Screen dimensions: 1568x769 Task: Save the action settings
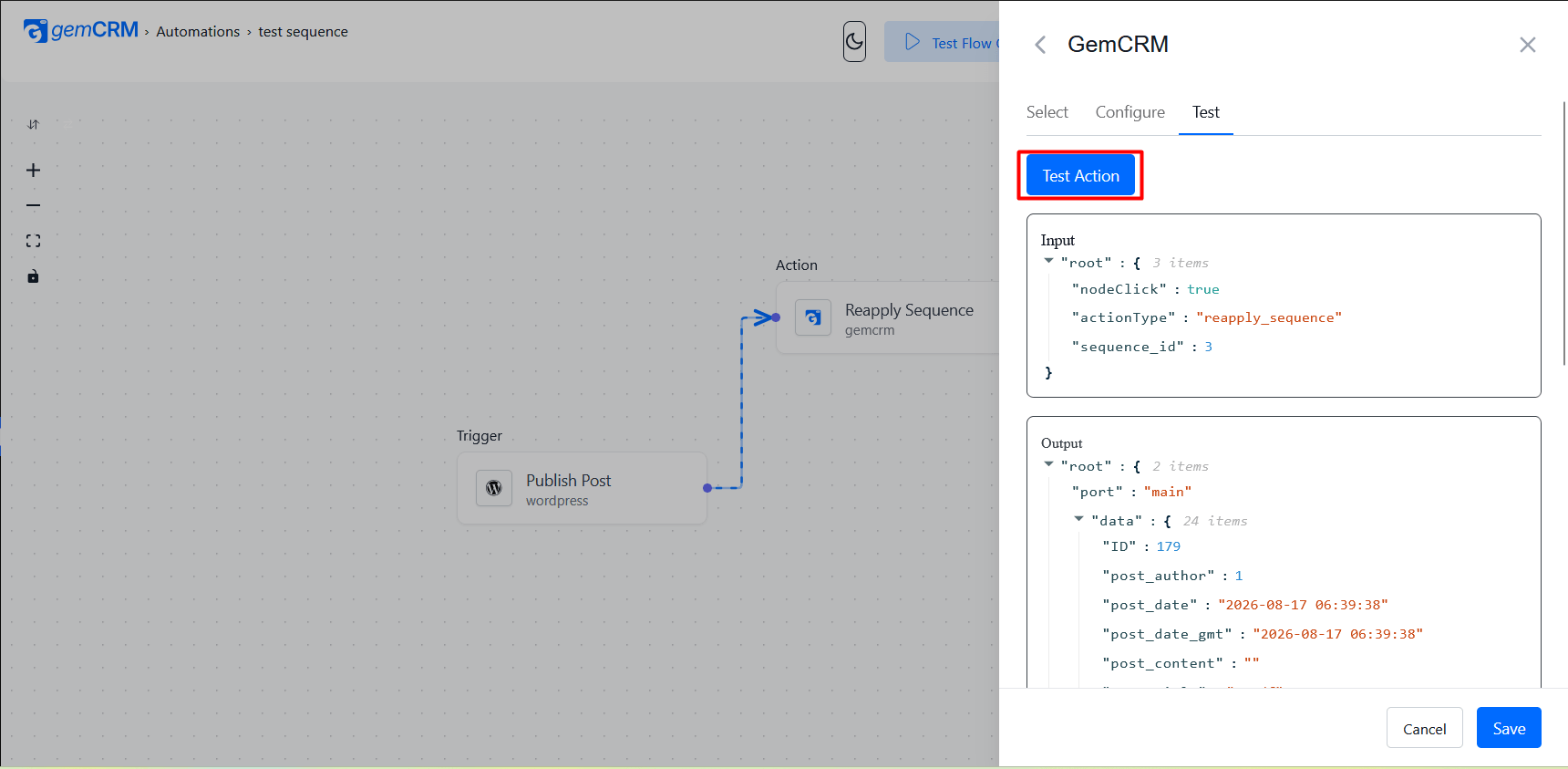(x=1509, y=728)
